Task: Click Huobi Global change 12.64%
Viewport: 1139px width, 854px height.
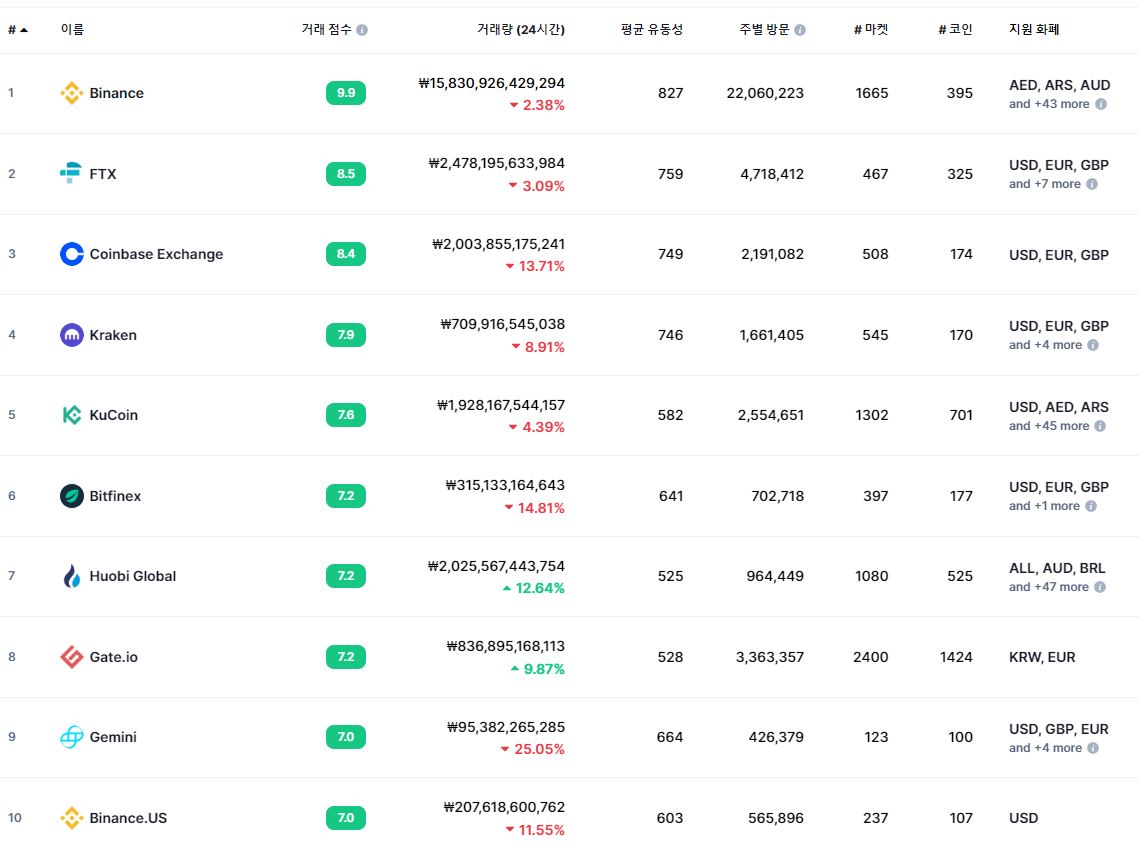Action: click(534, 587)
